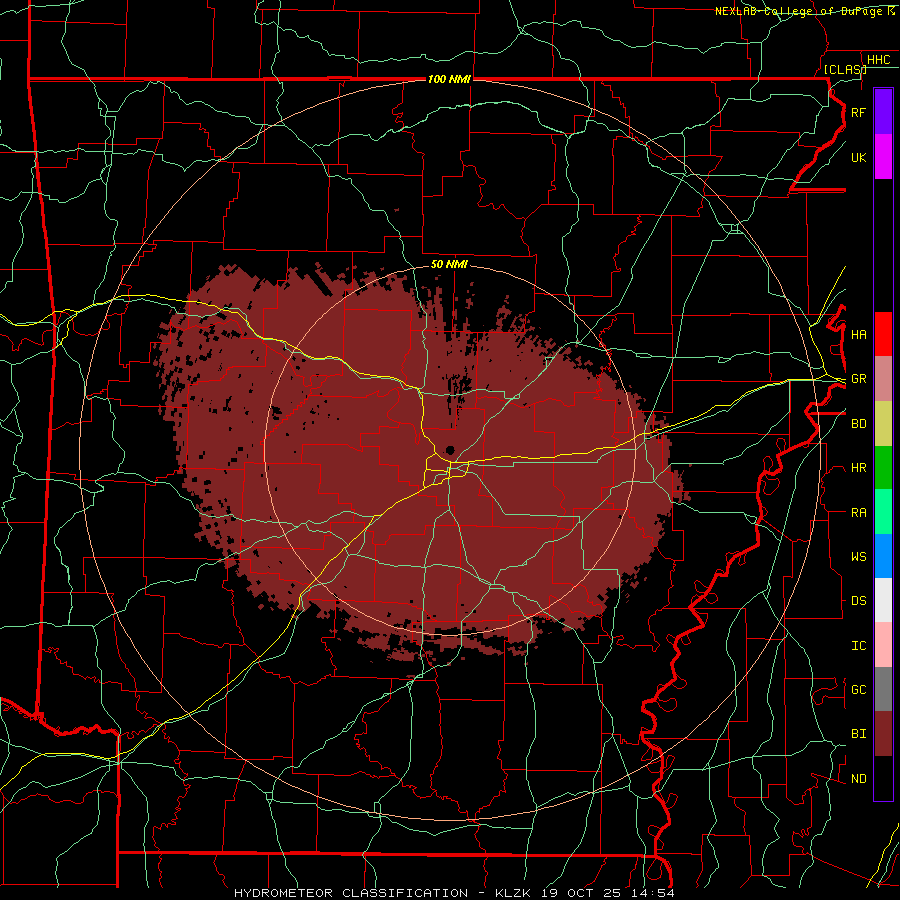Viewport: 900px width, 900px height.
Task: Click the GR graupel color swatch
Action: click(883, 378)
